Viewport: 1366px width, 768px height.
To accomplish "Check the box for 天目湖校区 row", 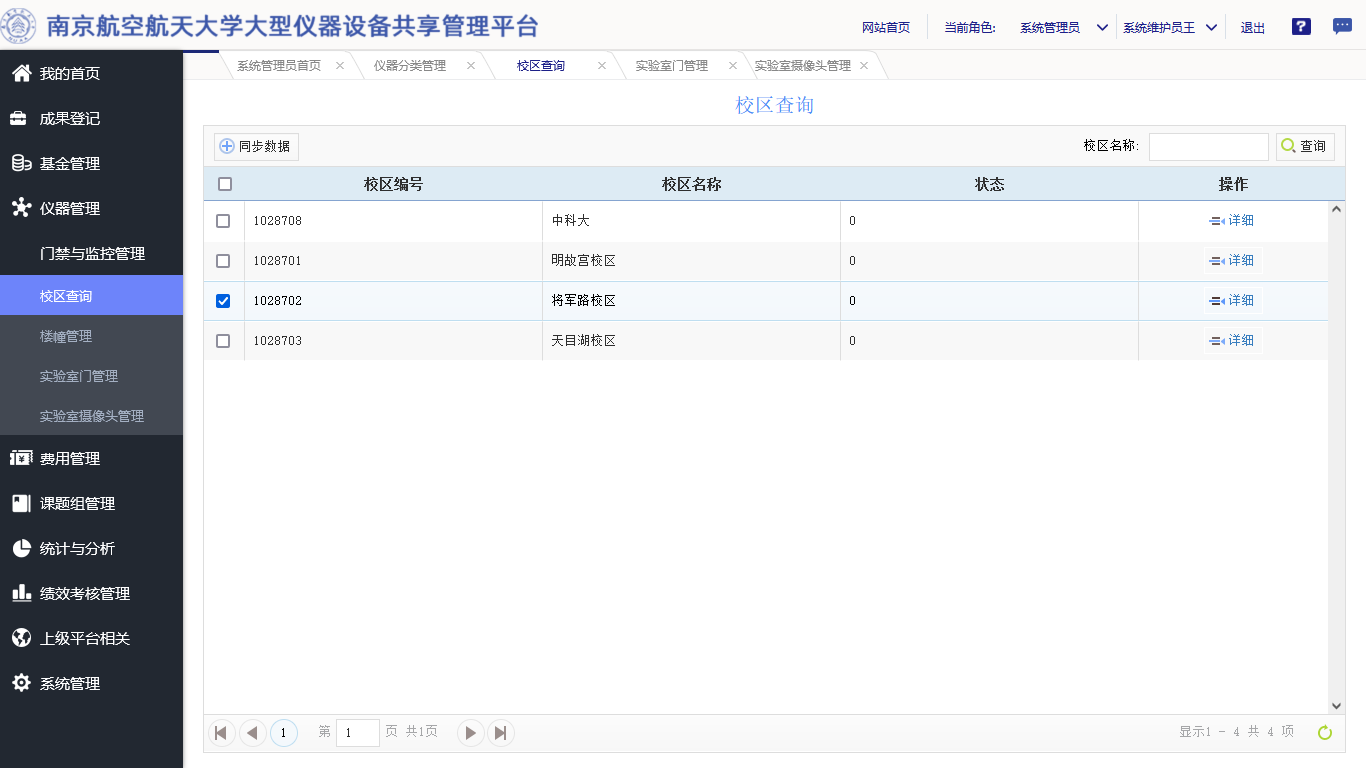I will (223, 341).
